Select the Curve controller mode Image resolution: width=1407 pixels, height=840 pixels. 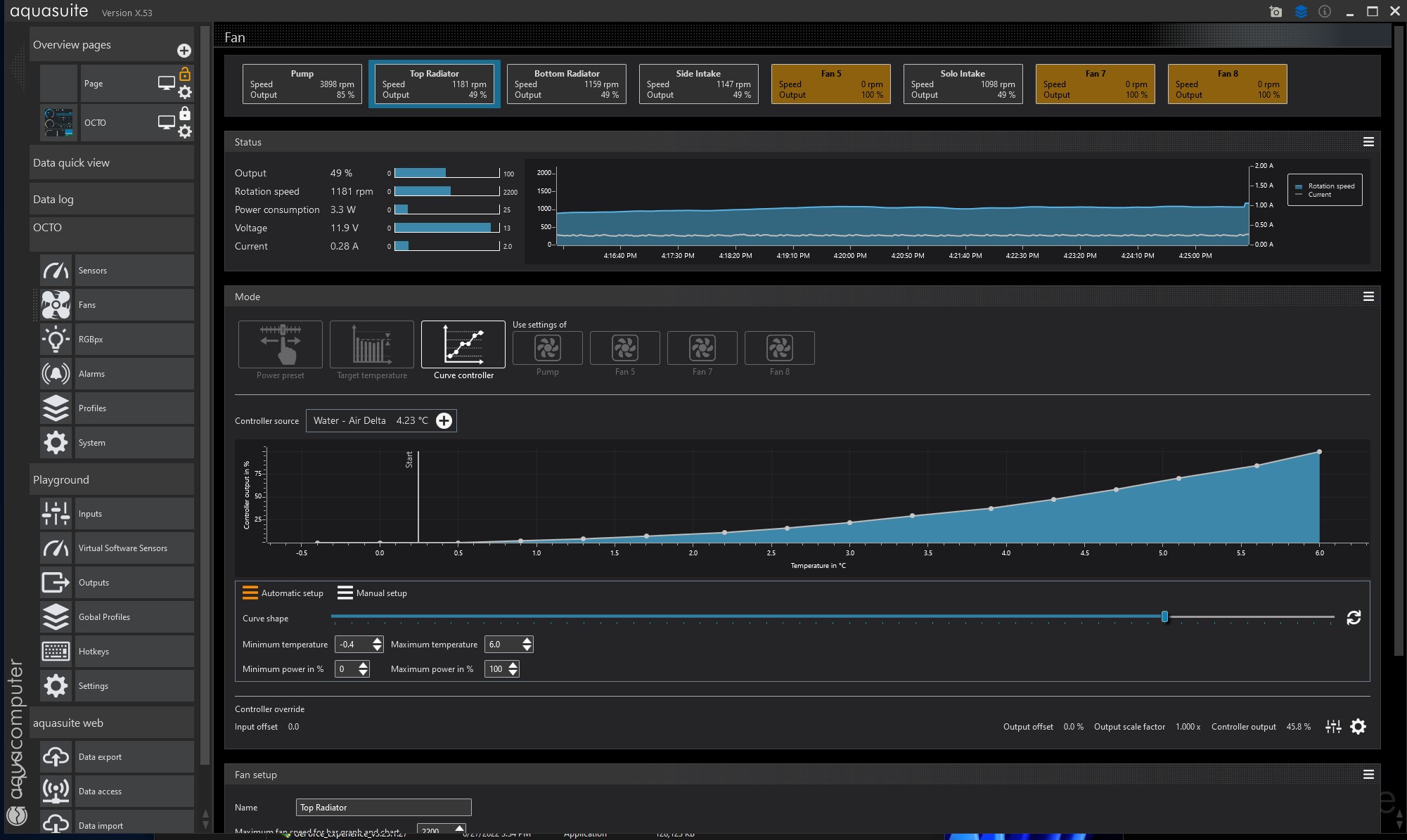click(x=463, y=345)
